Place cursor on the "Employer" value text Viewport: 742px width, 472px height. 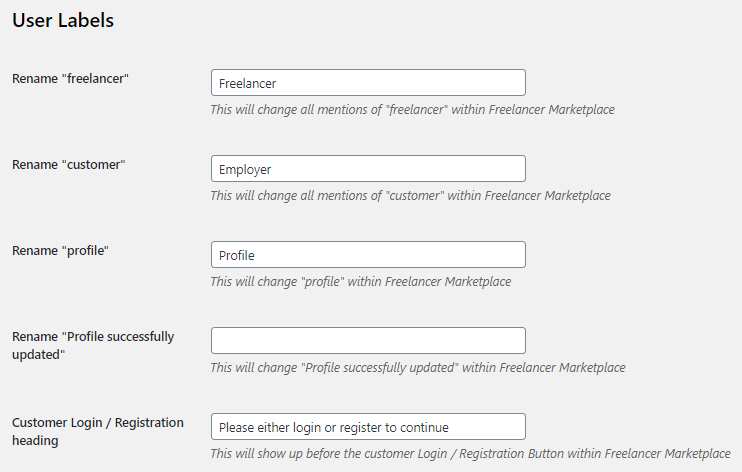coord(245,169)
